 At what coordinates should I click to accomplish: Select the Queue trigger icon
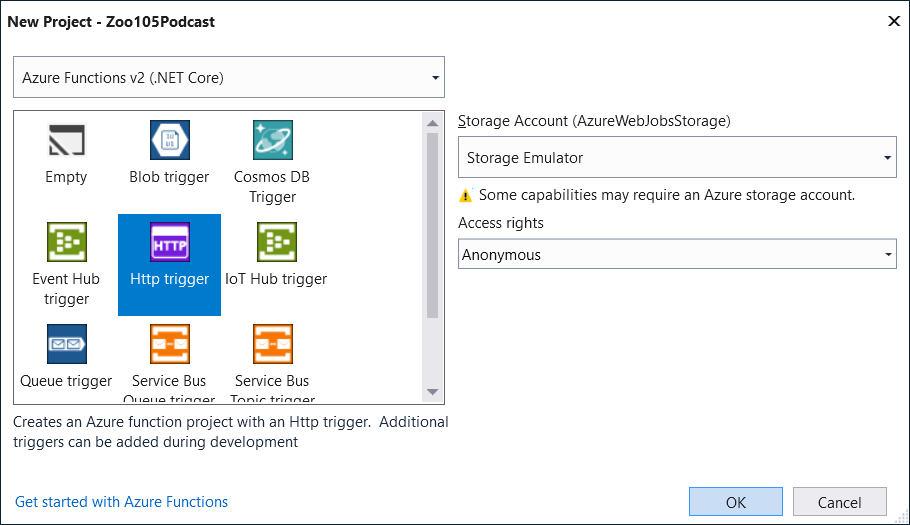67,344
